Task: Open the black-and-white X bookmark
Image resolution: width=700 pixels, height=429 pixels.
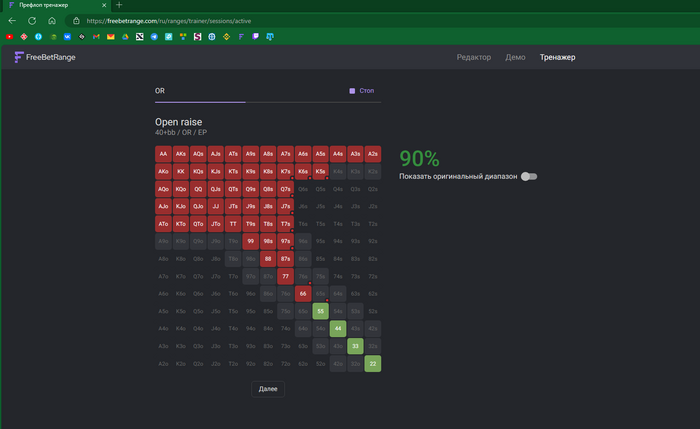Action: click(x=140, y=37)
